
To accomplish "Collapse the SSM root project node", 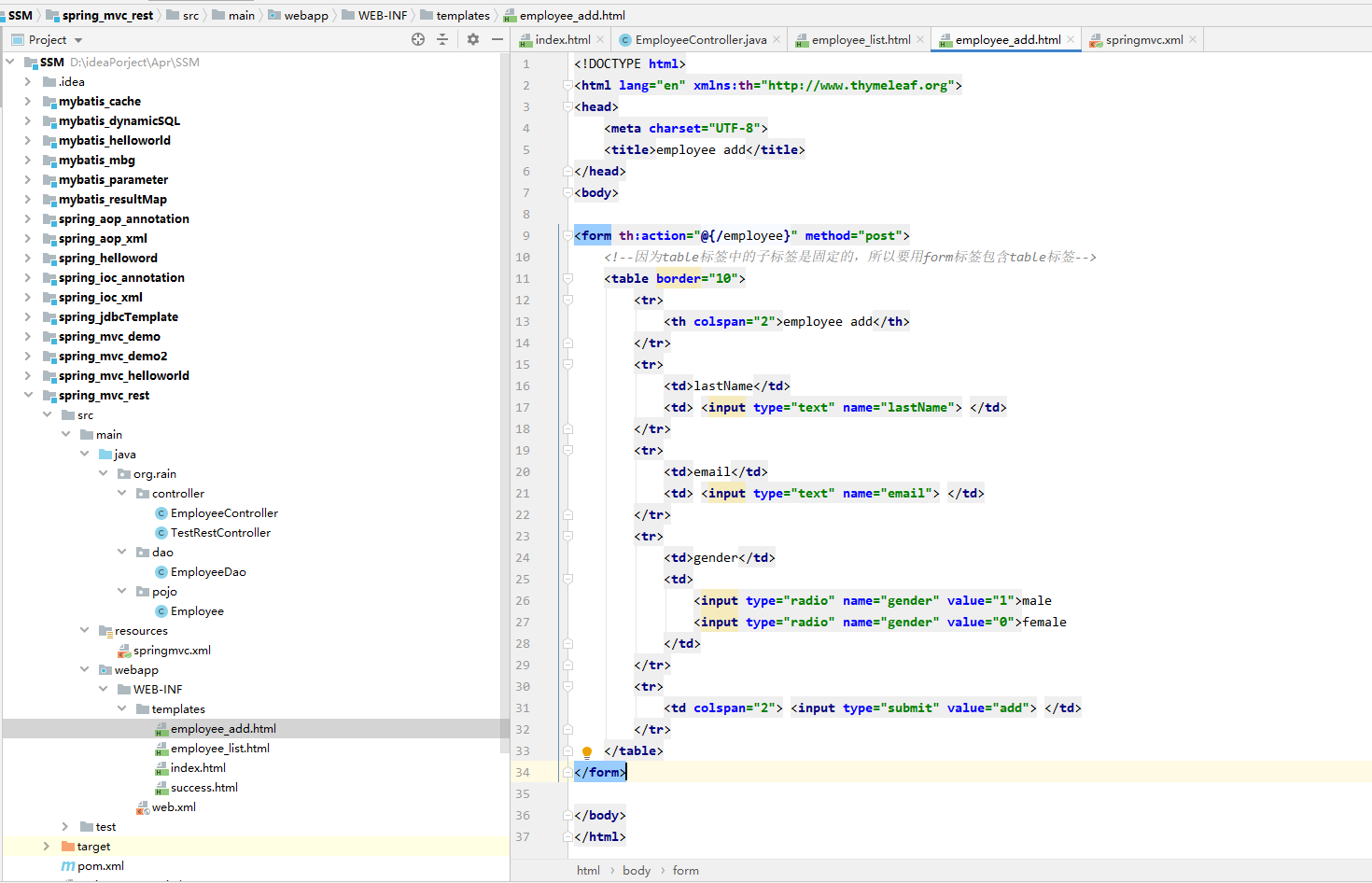I will tap(10, 62).
